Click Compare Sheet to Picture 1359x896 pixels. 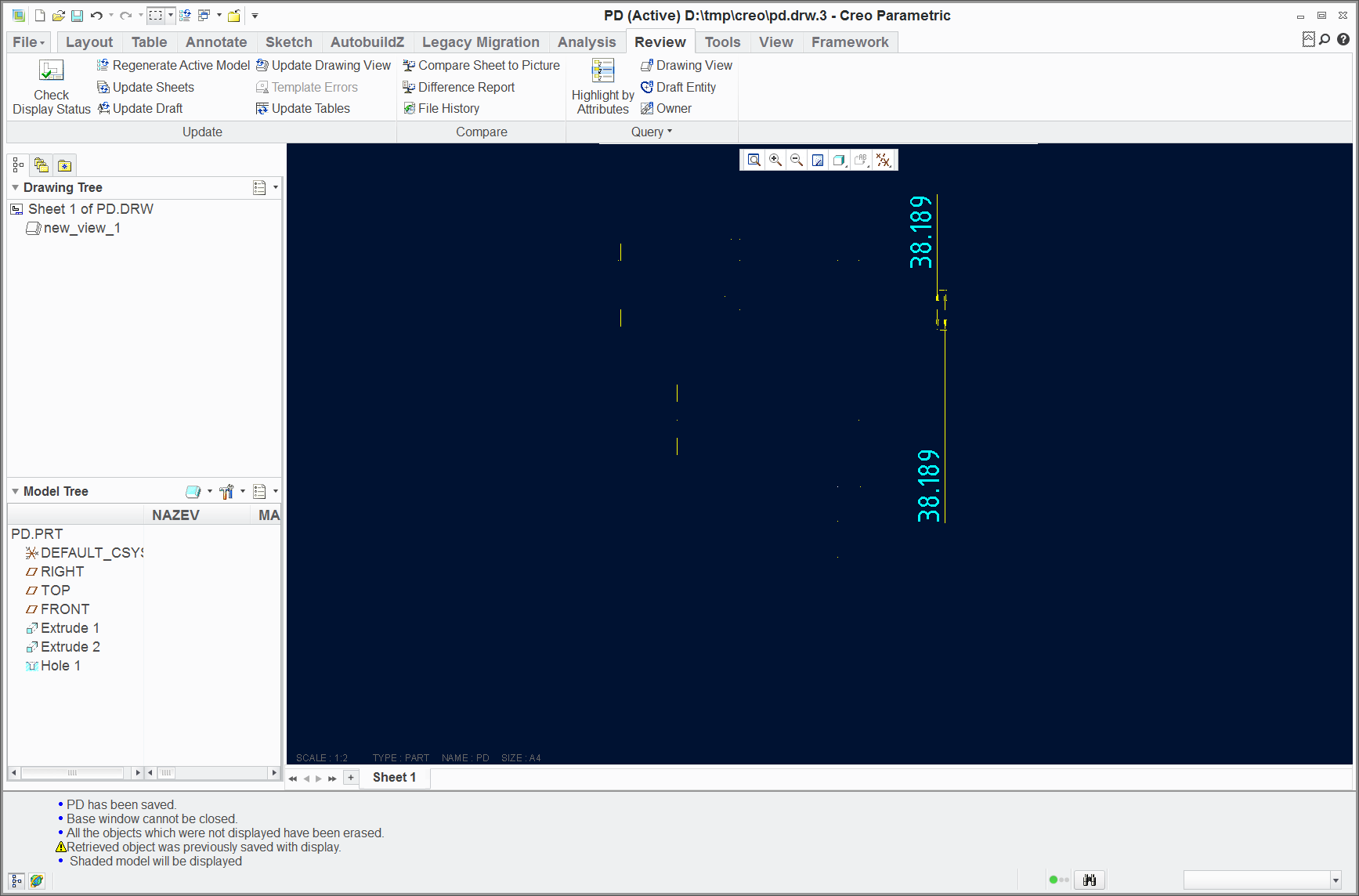coord(481,65)
